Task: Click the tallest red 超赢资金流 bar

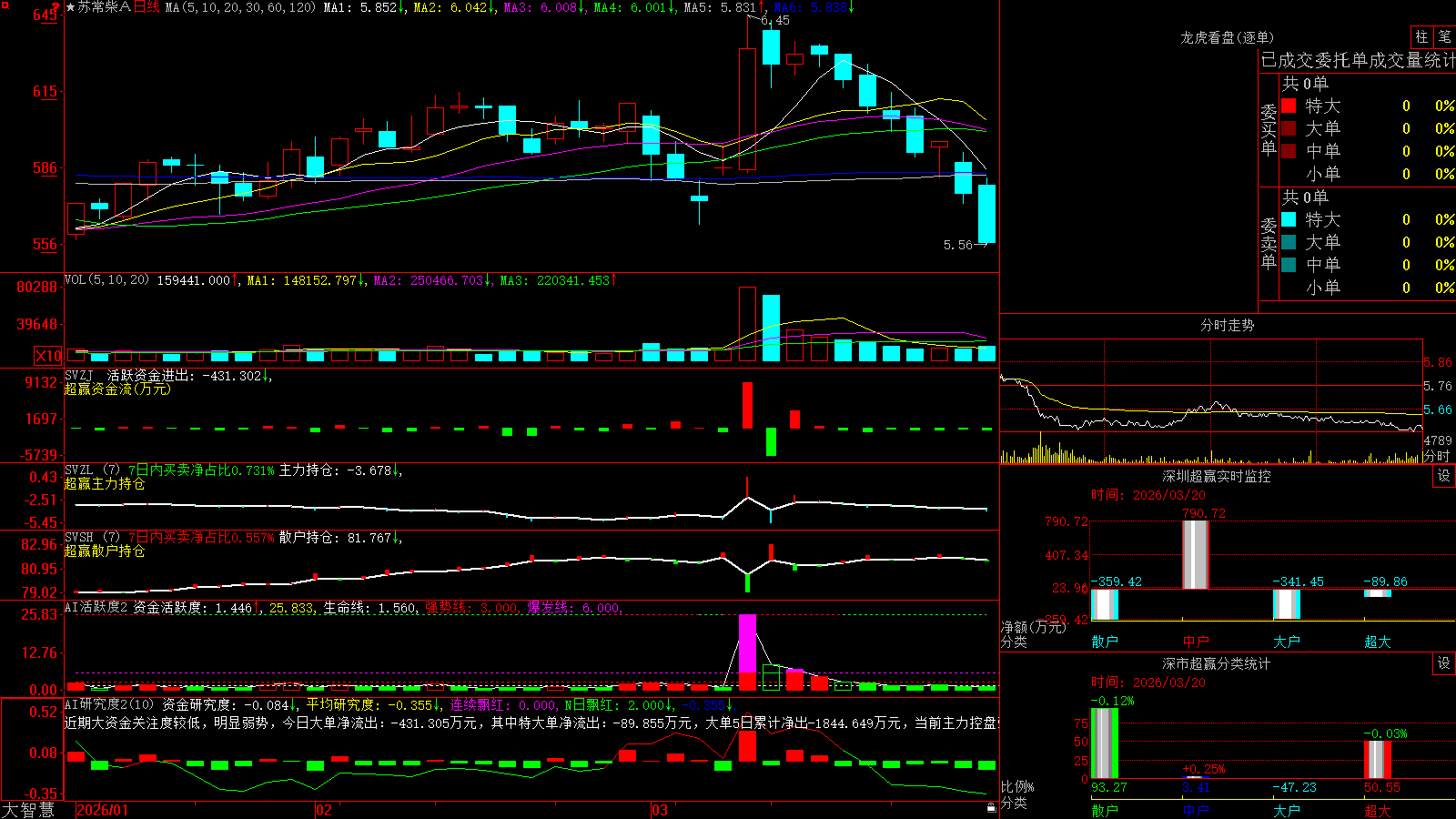Action: point(747,405)
